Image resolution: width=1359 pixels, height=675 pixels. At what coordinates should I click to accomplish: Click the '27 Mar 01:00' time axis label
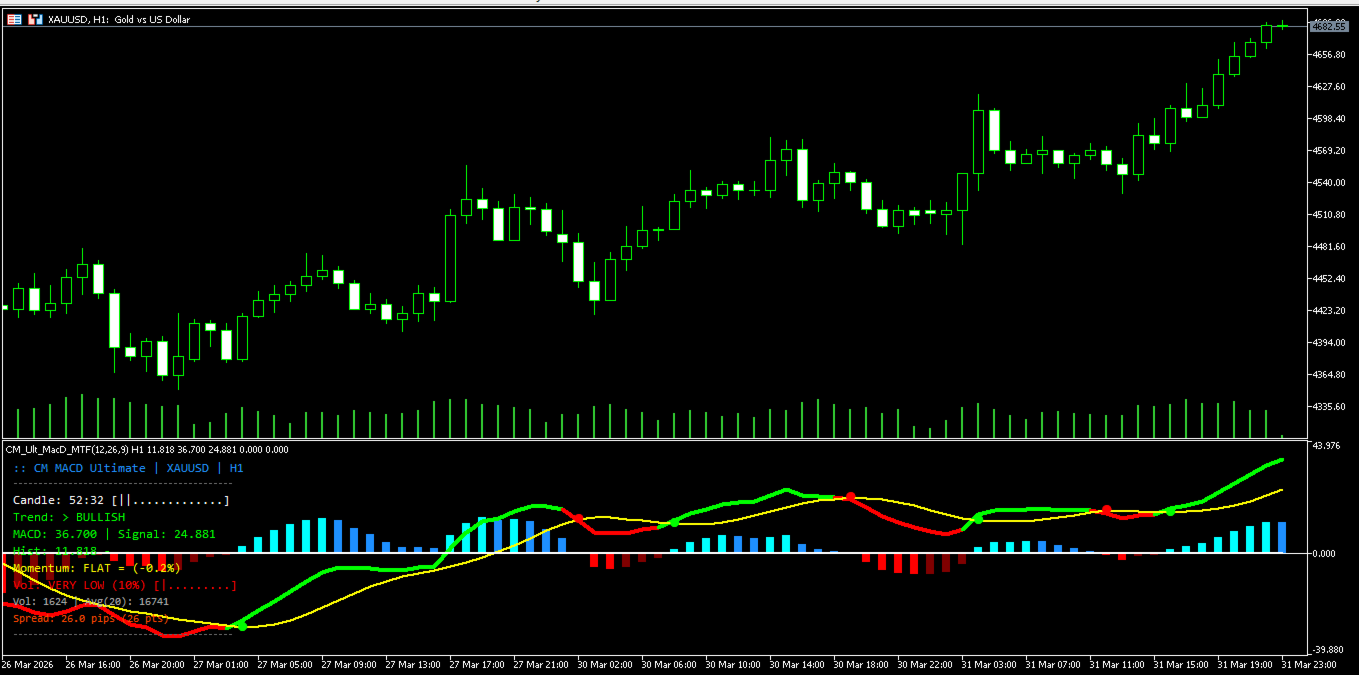click(x=221, y=665)
